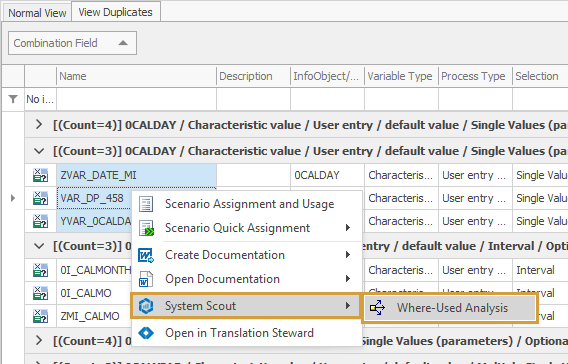Click the Translation Steward diamond icon

tap(146, 333)
